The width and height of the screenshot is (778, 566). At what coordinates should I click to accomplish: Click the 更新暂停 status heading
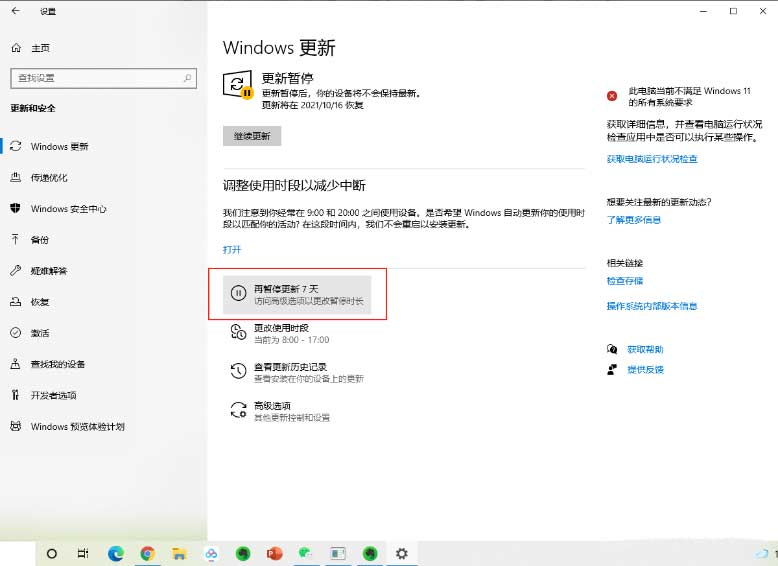(x=287, y=78)
